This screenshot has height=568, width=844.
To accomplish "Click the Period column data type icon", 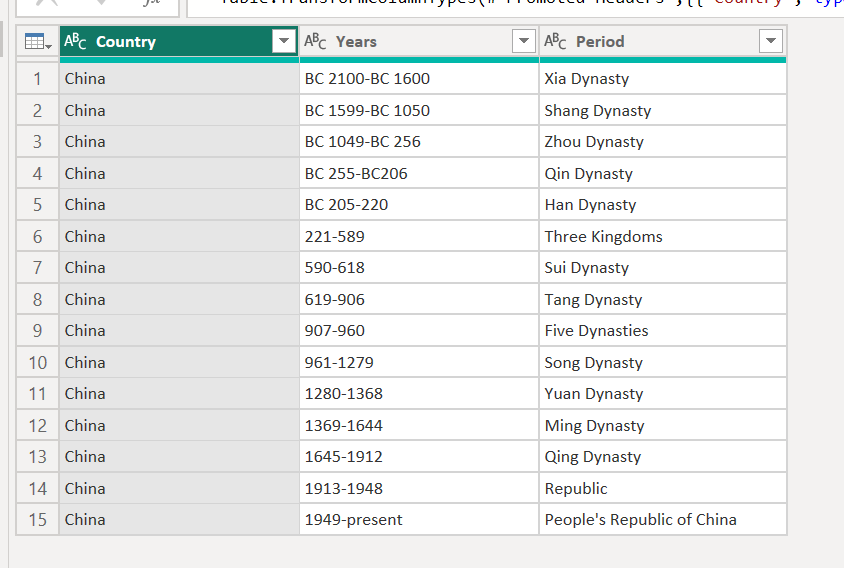I will click(x=555, y=41).
